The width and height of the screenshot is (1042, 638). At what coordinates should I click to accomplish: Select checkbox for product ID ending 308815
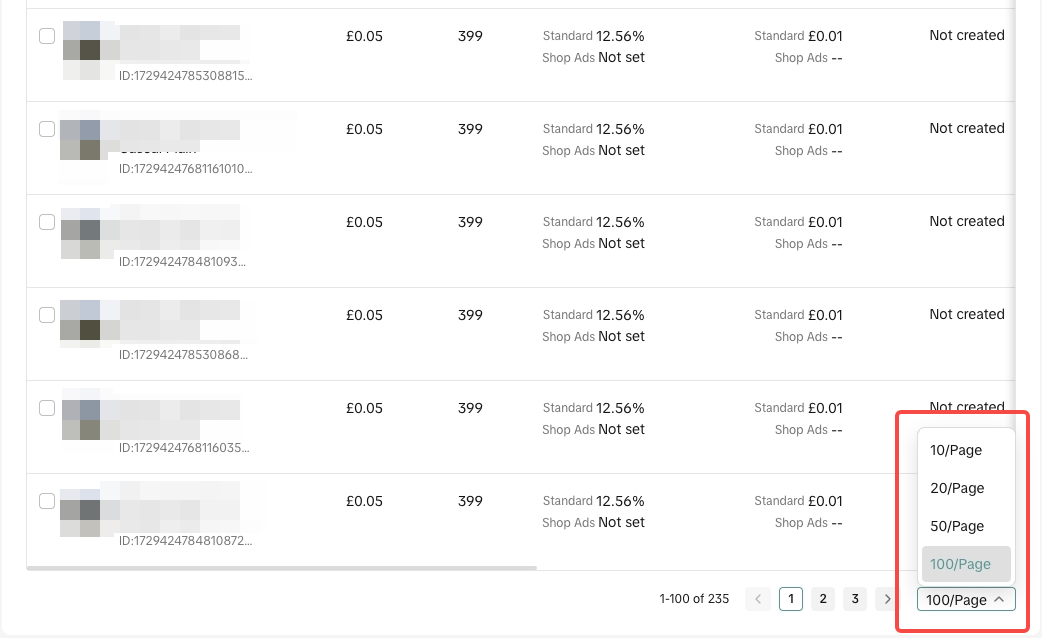pyautogui.click(x=47, y=36)
